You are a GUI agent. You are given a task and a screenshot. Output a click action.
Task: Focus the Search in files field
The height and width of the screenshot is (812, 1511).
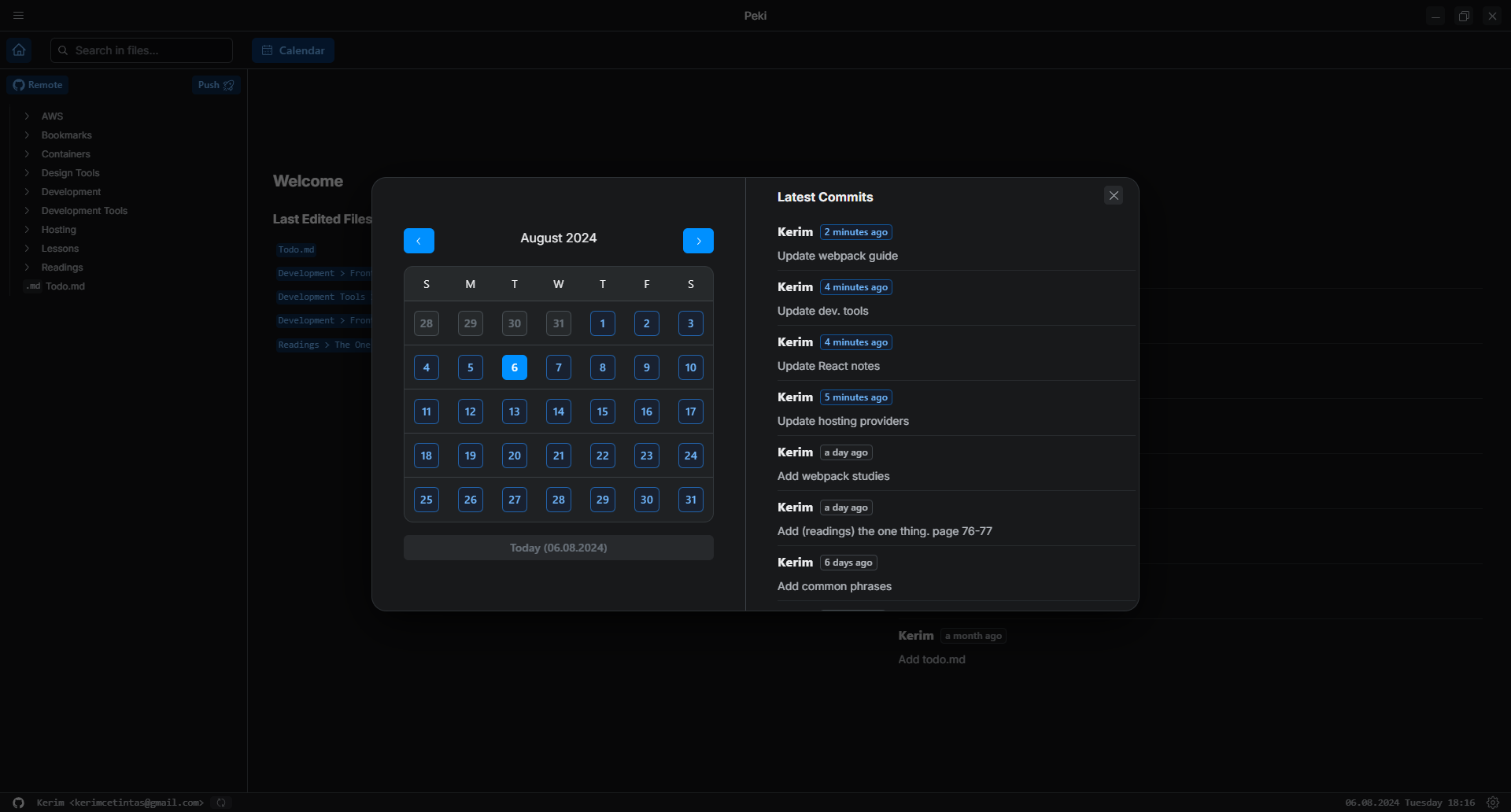point(142,50)
